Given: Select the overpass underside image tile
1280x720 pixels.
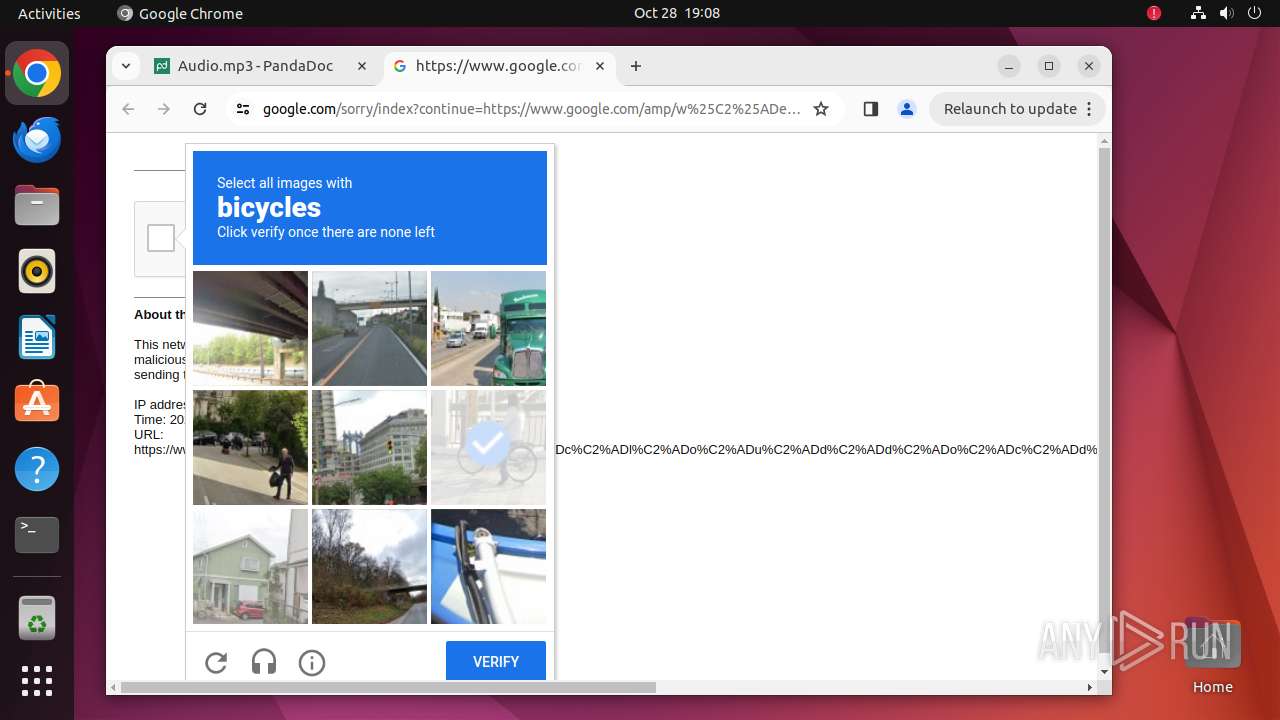Looking at the screenshot, I should (x=250, y=328).
